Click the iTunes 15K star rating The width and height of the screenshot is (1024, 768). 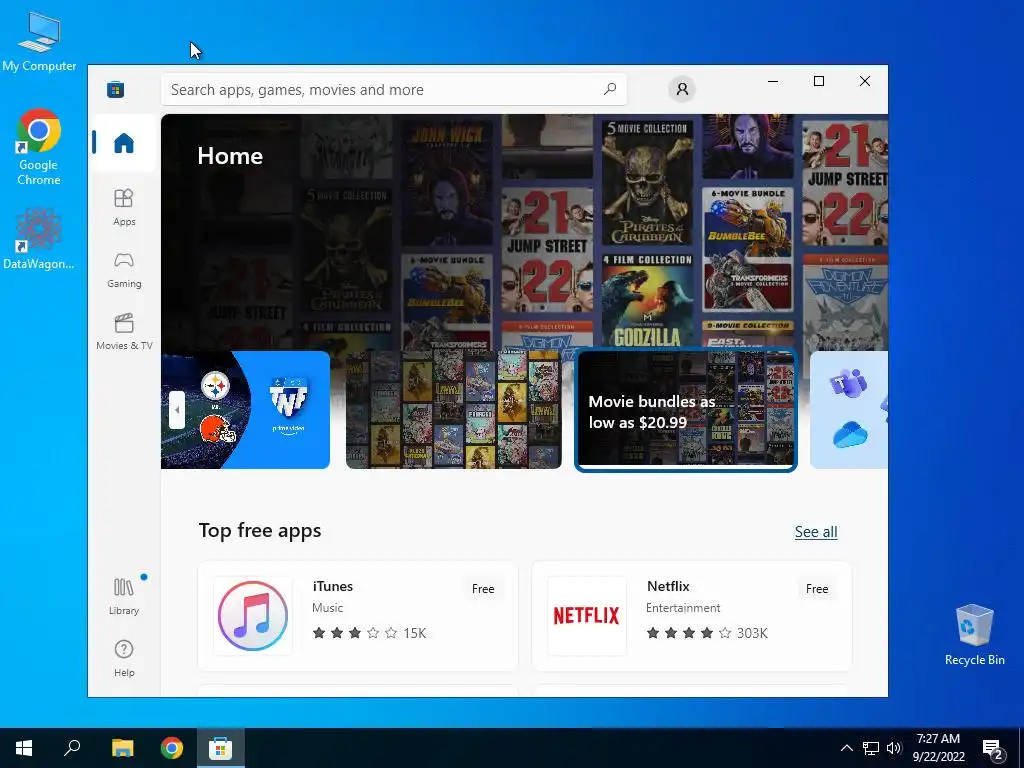click(x=369, y=633)
